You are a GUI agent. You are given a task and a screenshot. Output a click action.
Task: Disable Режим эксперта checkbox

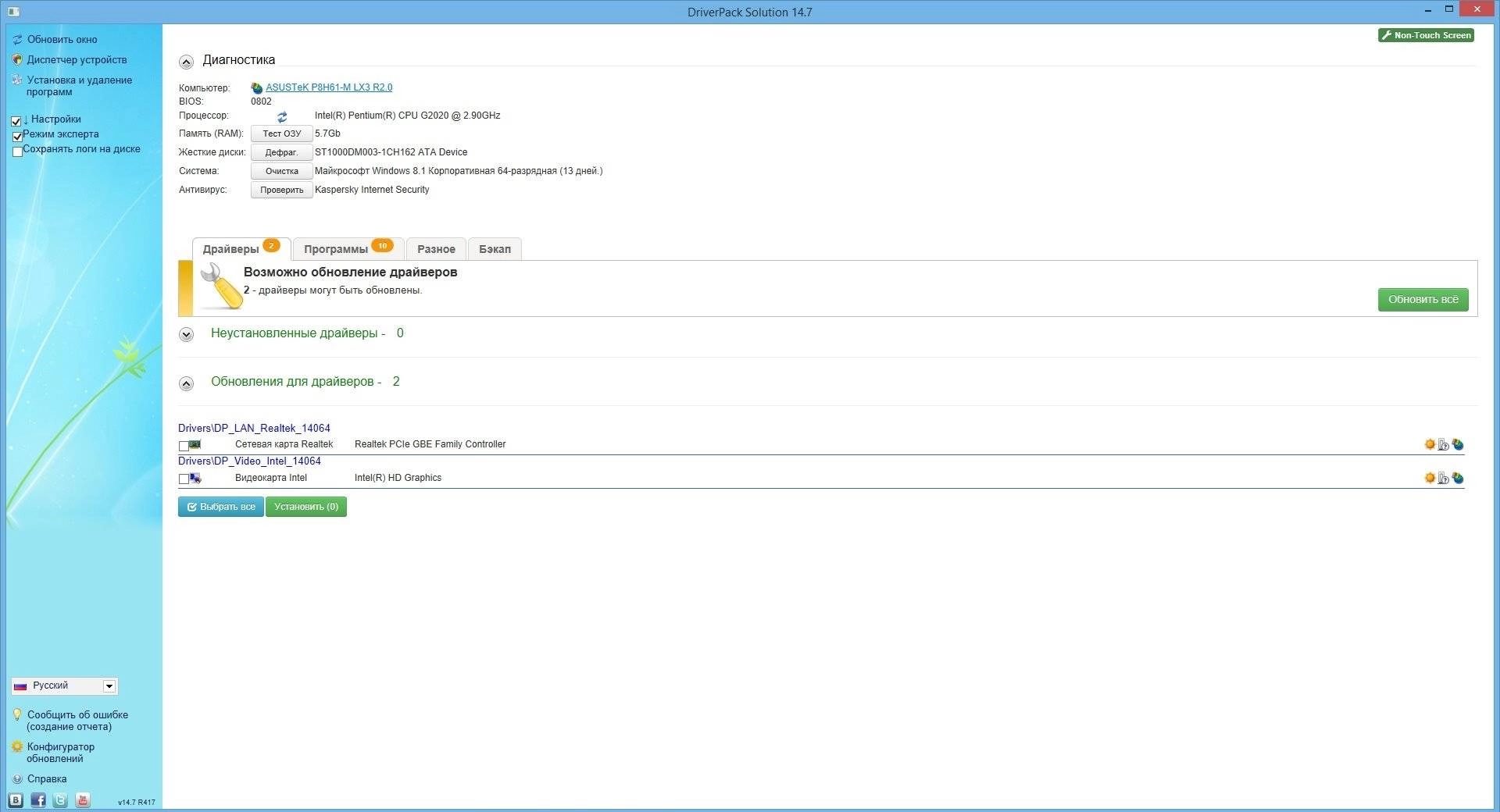[x=17, y=137]
